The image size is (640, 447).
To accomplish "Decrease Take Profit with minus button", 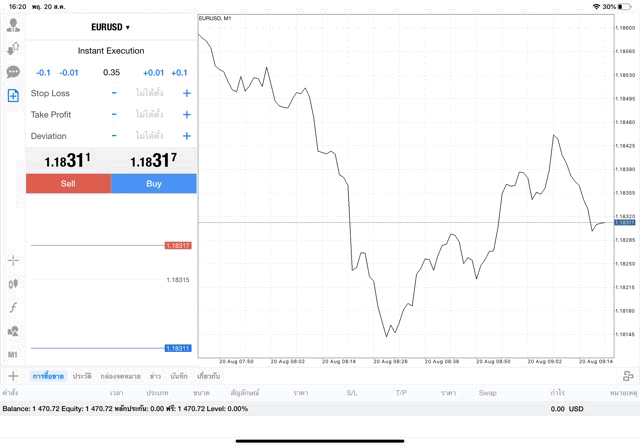I will pyautogui.click(x=114, y=114).
